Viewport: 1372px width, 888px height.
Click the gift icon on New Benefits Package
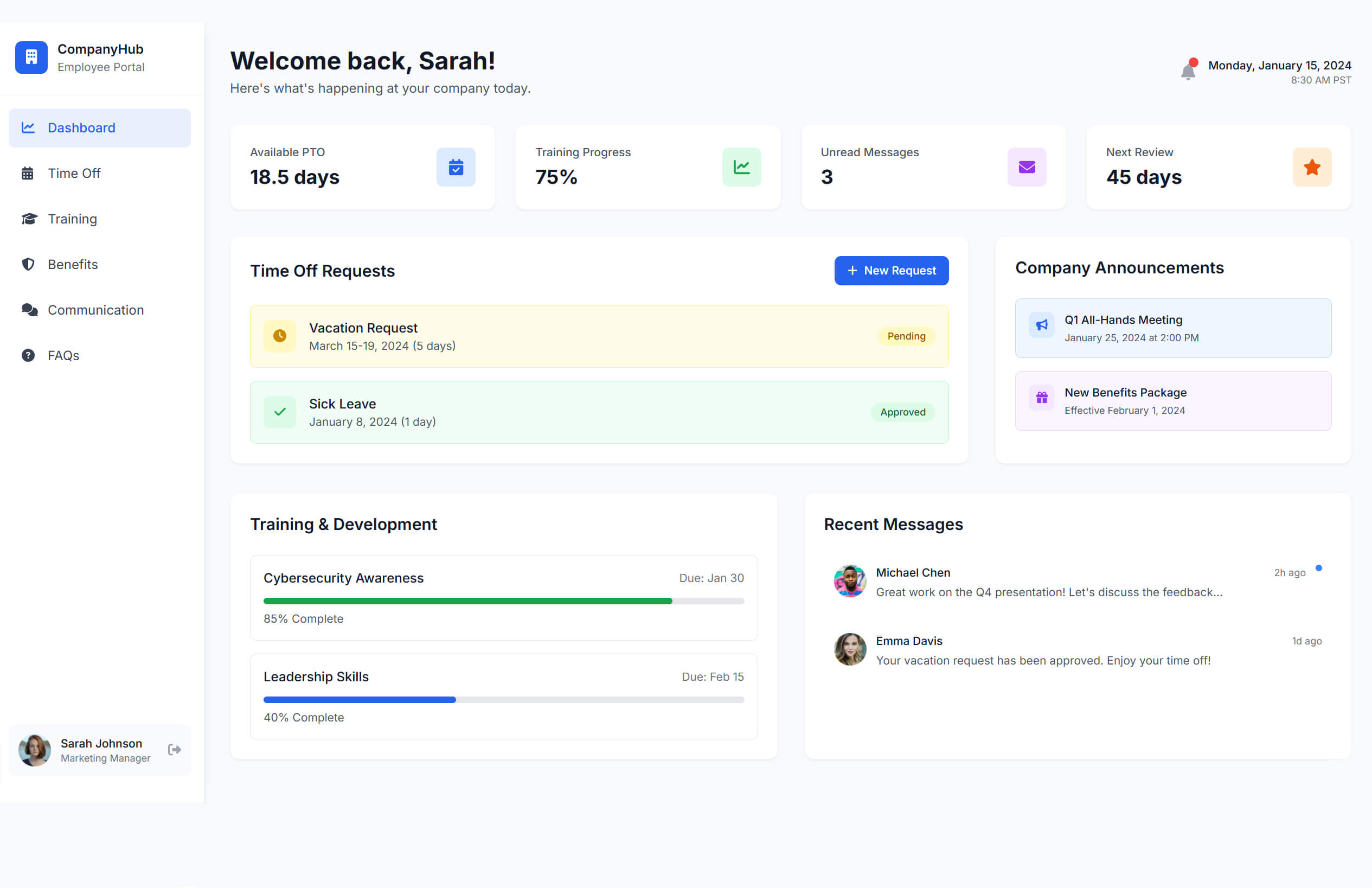[1042, 398]
